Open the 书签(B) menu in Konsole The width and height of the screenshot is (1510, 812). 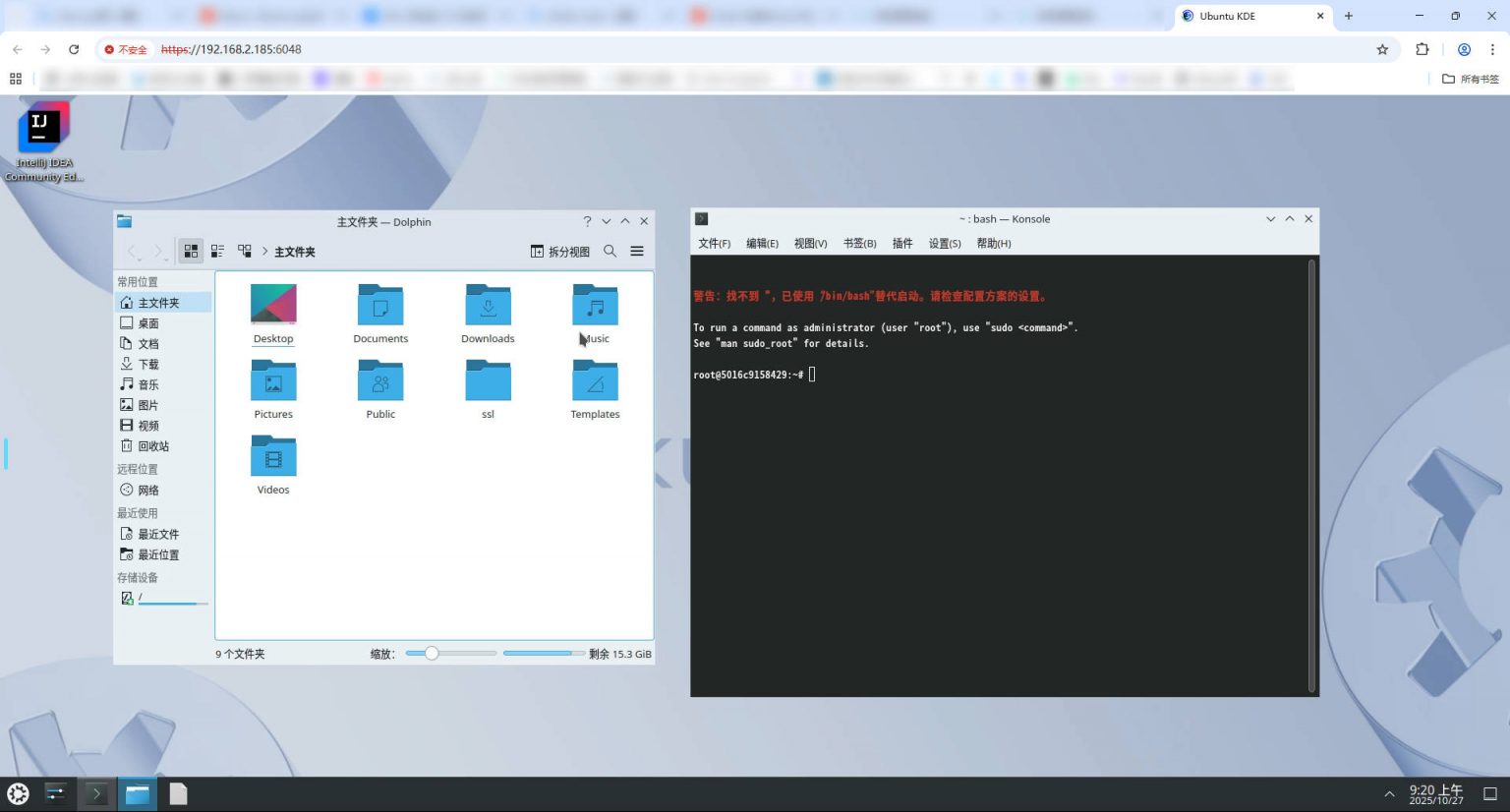coord(859,243)
